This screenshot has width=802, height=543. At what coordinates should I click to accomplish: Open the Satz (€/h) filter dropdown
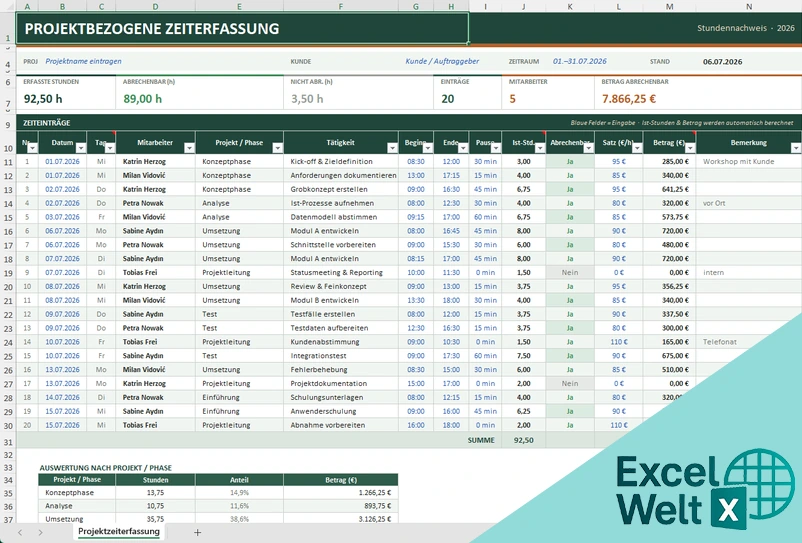(x=637, y=148)
